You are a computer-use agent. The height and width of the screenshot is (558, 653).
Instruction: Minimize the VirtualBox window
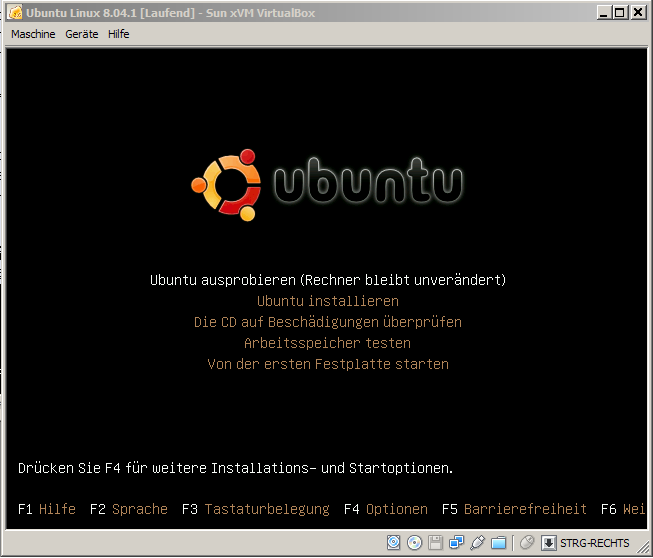point(603,12)
